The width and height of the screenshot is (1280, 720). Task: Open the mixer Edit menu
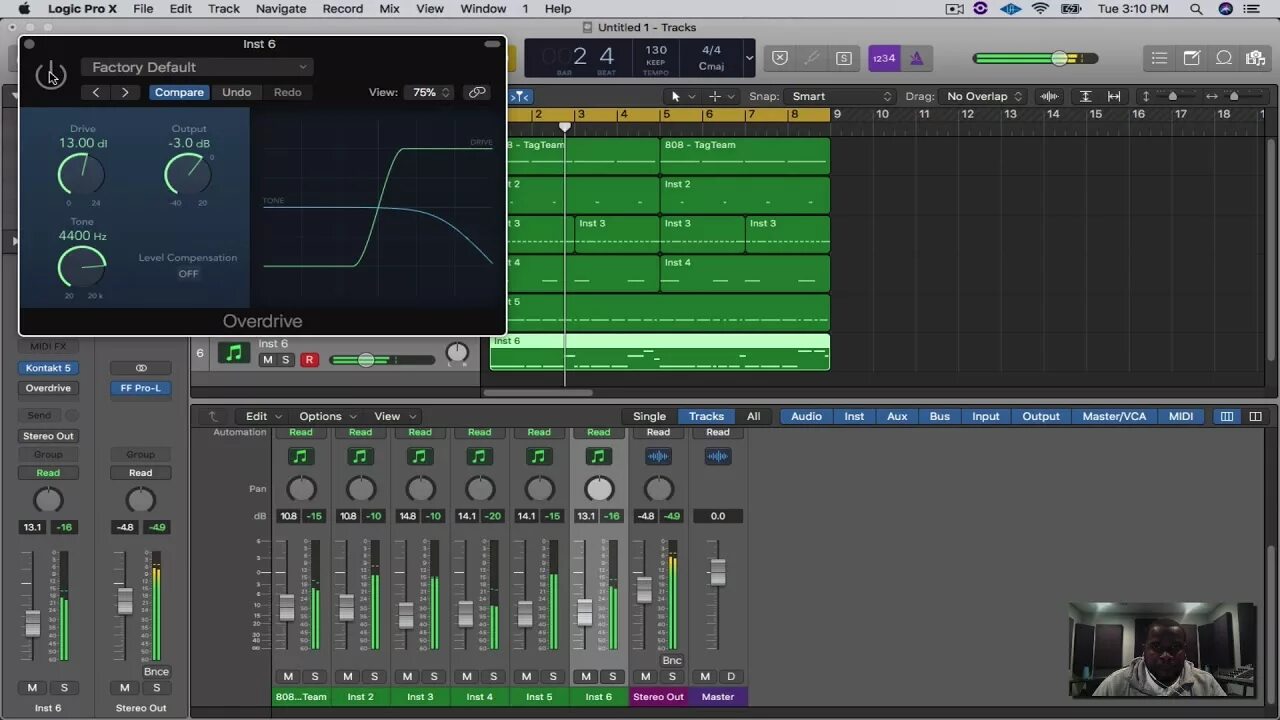pos(263,416)
